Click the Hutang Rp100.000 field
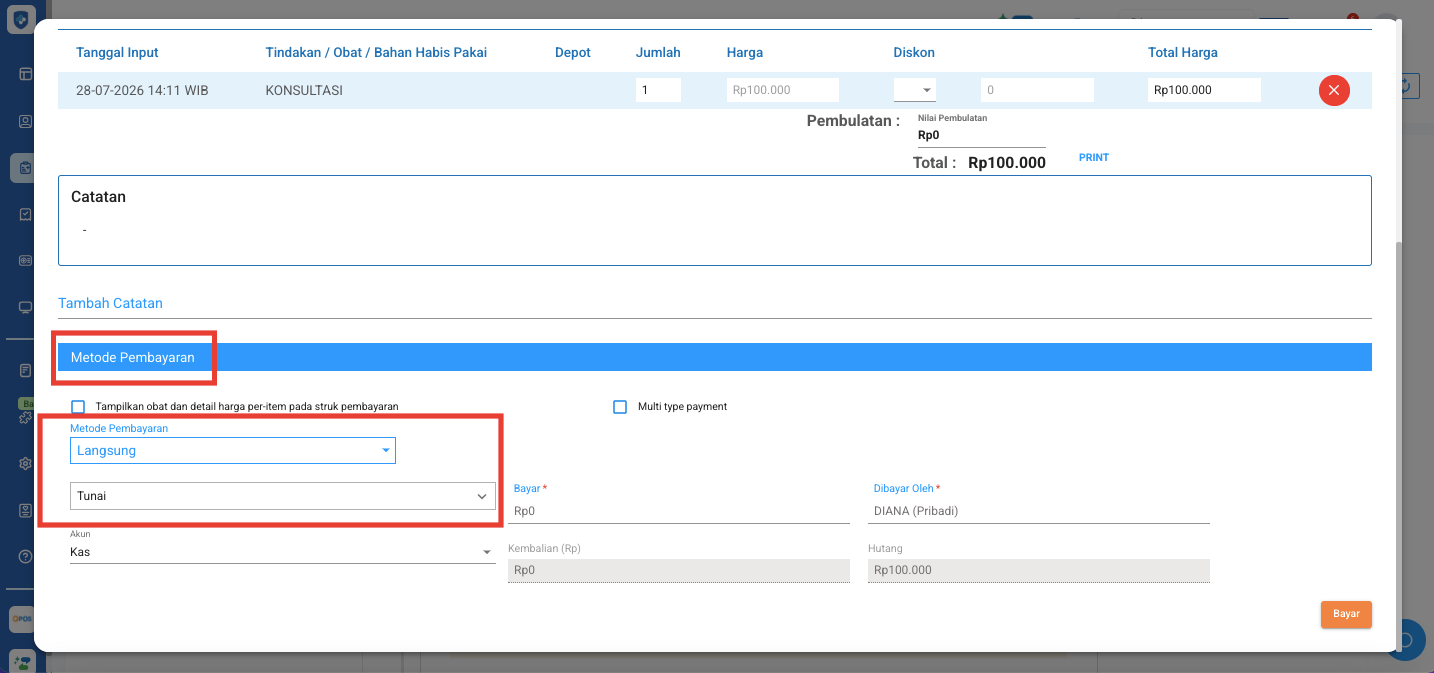 (1039, 570)
